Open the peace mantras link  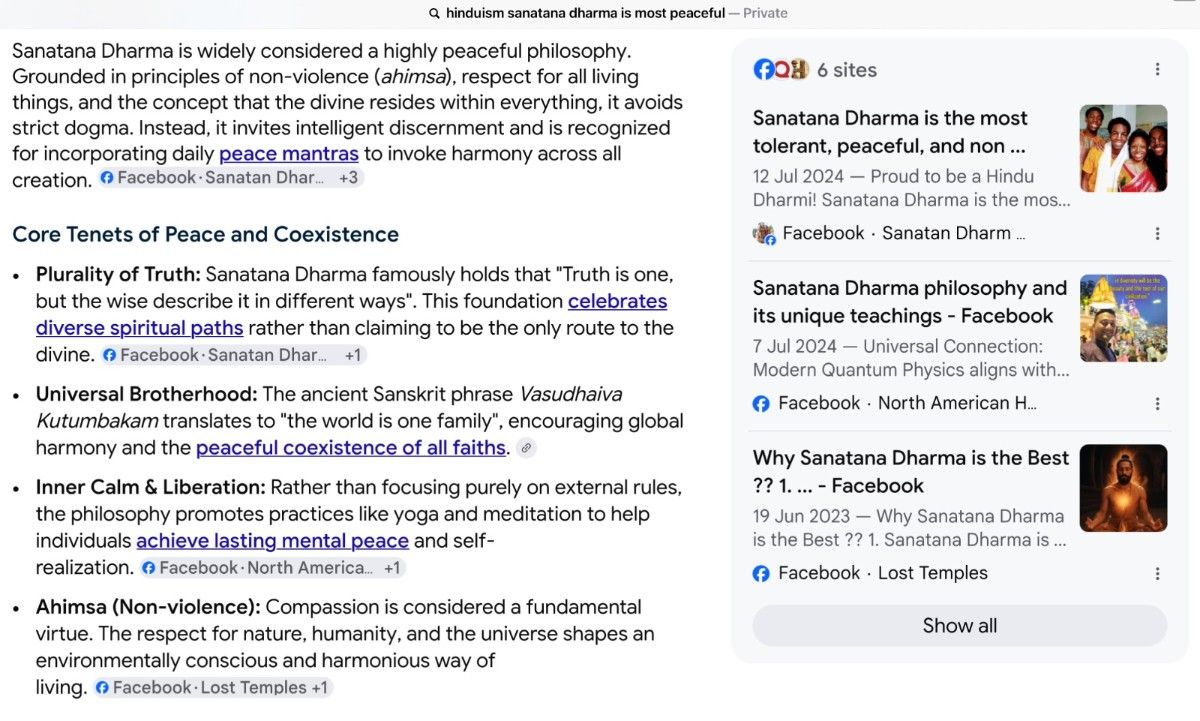(289, 154)
